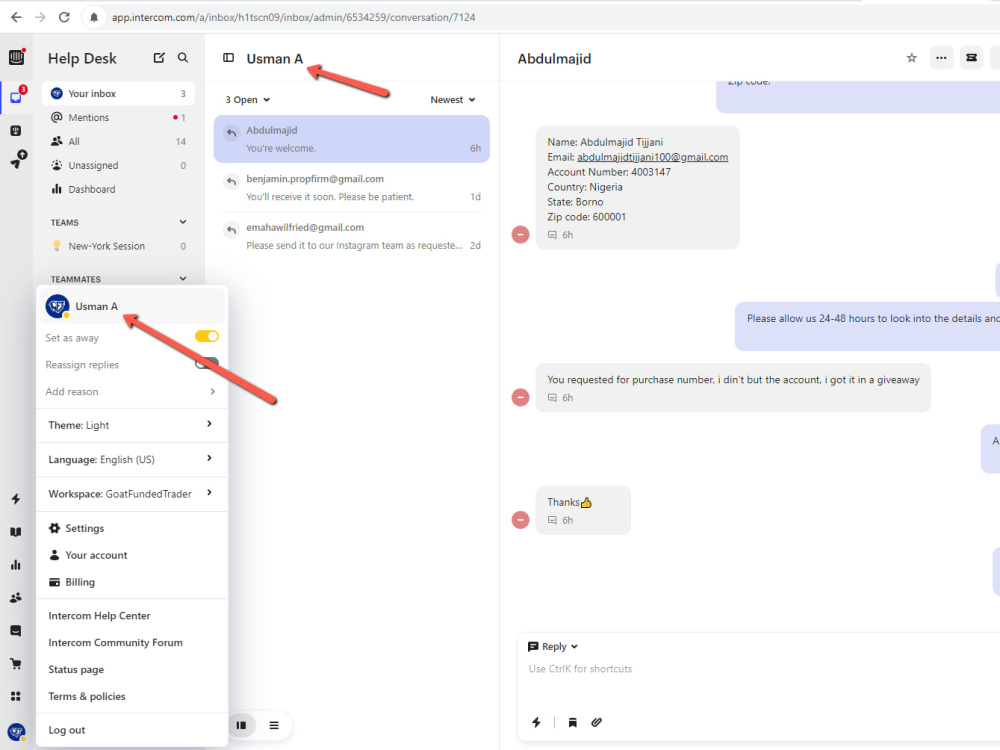
Task: Attach a file with paperclip icon
Action: click(x=596, y=723)
